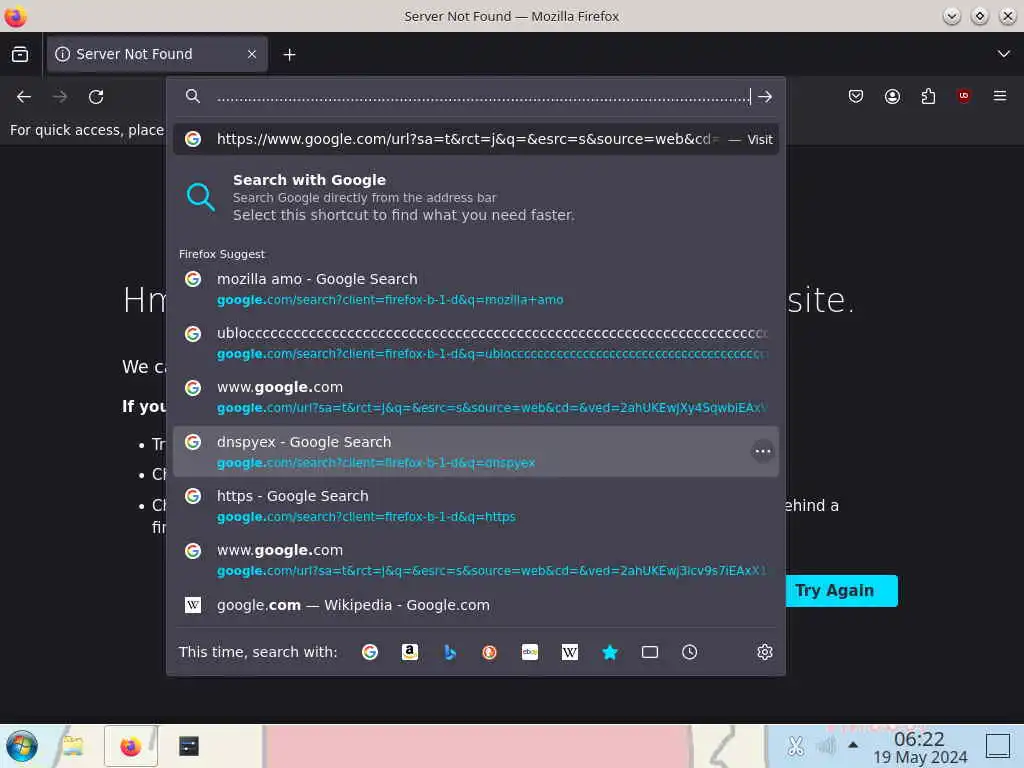Visit the google.com/url top suggestion
The image size is (1024, 768).
[x=475, y=139]
